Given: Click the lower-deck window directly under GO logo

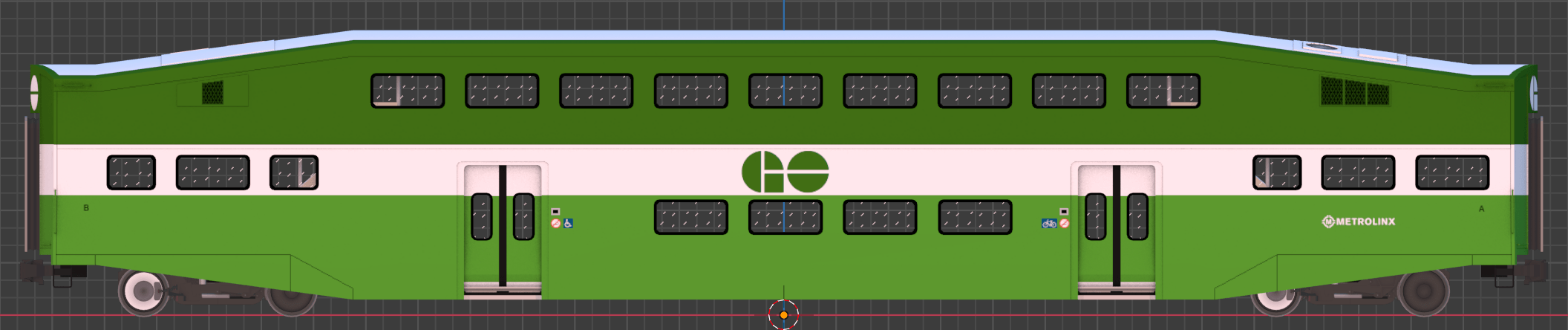Looking at the screenshot, I should click(785, 217).
